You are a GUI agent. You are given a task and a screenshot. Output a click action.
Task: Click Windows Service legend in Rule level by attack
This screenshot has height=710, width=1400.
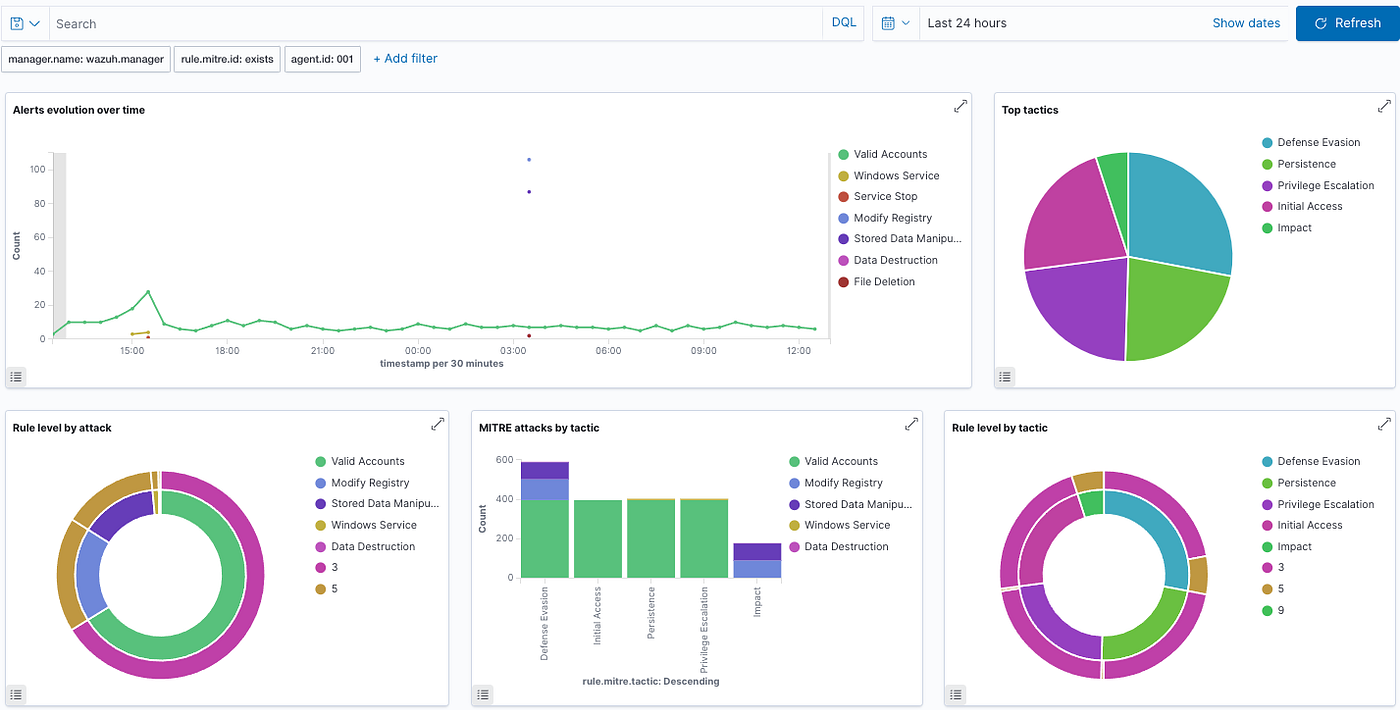point(366,525)
